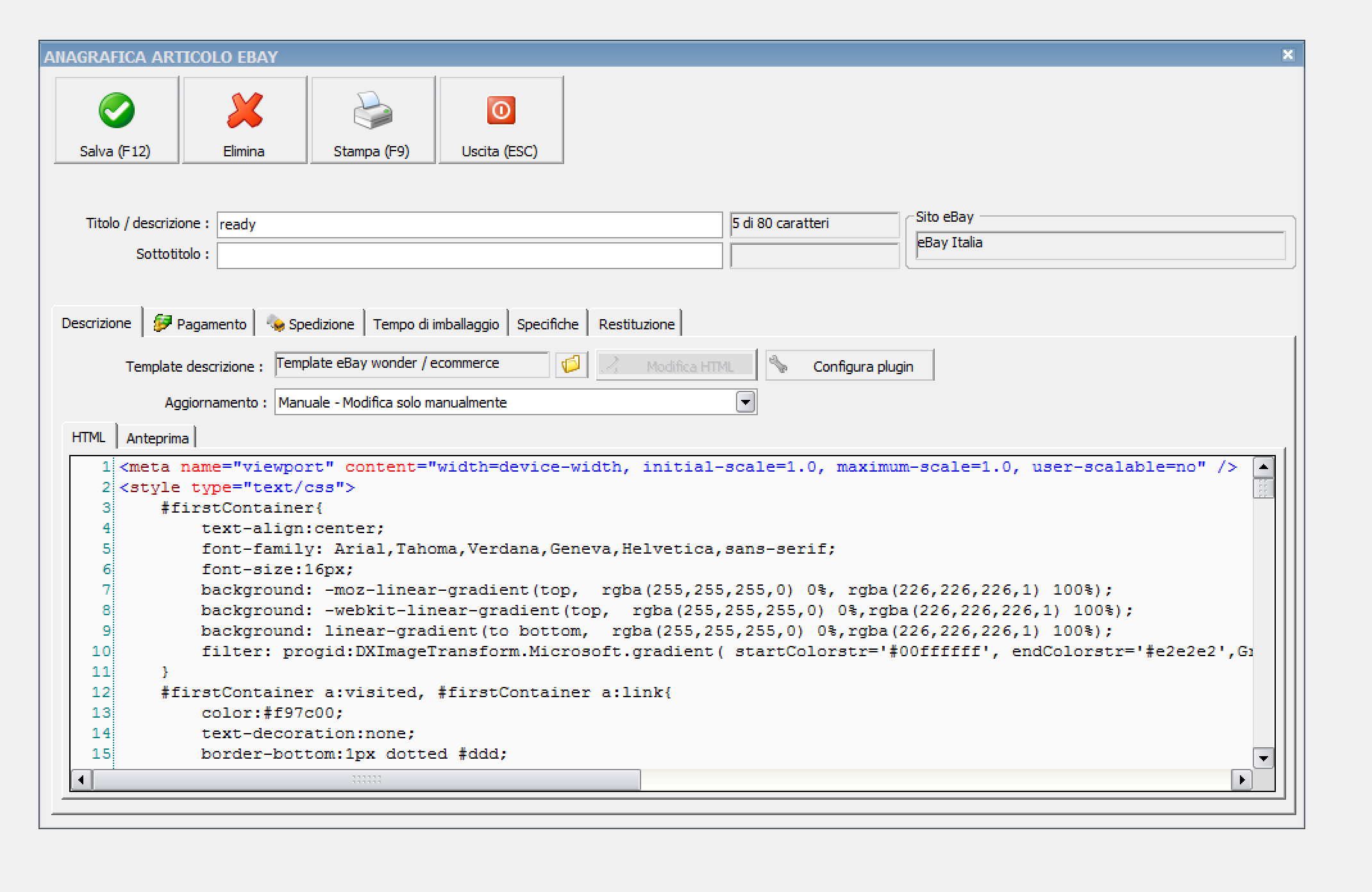Switch to the Tempo di imballaggio tab
The image size is (1372, 892).
436,324
